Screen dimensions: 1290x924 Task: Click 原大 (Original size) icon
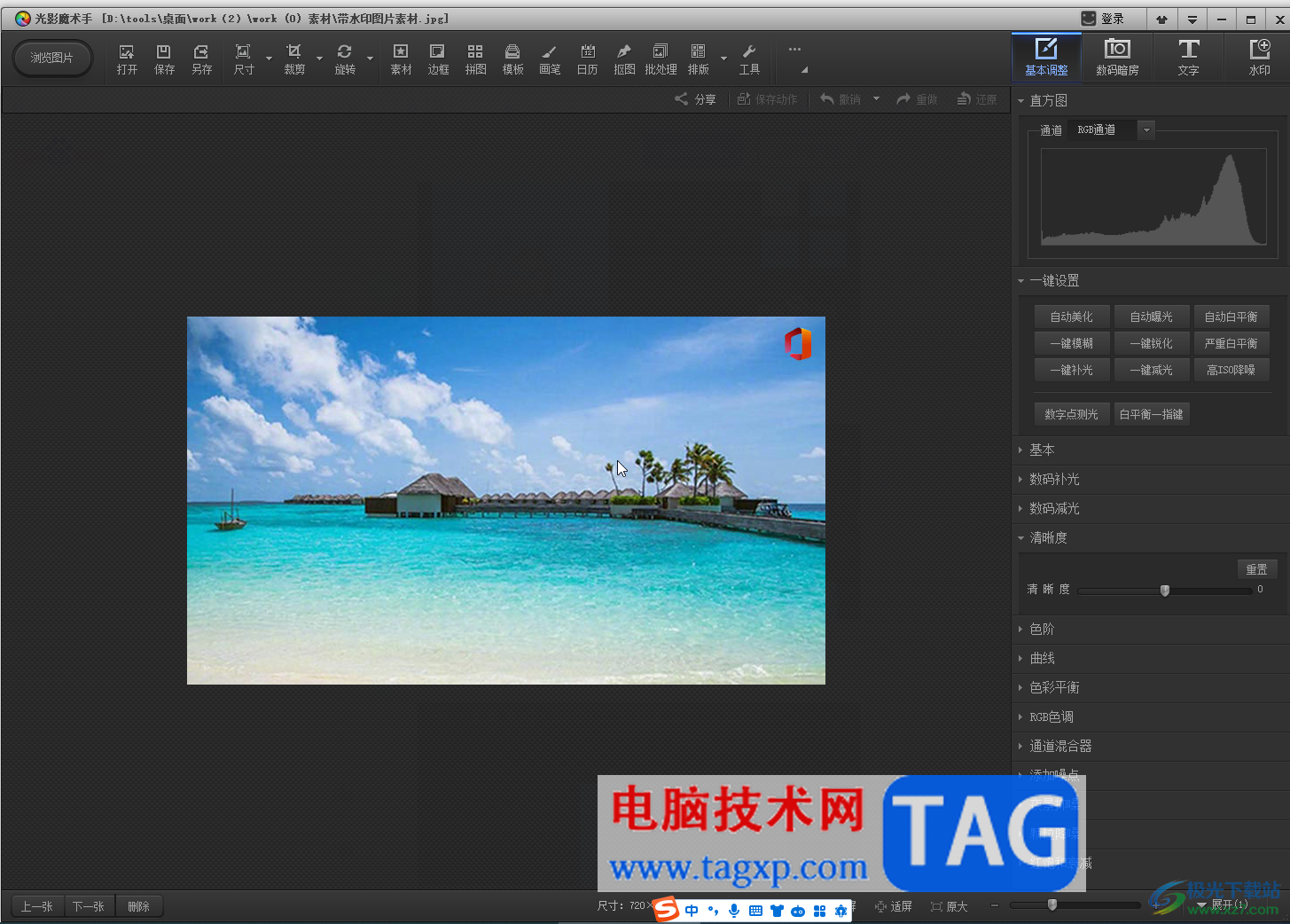[x=949, y=906]
